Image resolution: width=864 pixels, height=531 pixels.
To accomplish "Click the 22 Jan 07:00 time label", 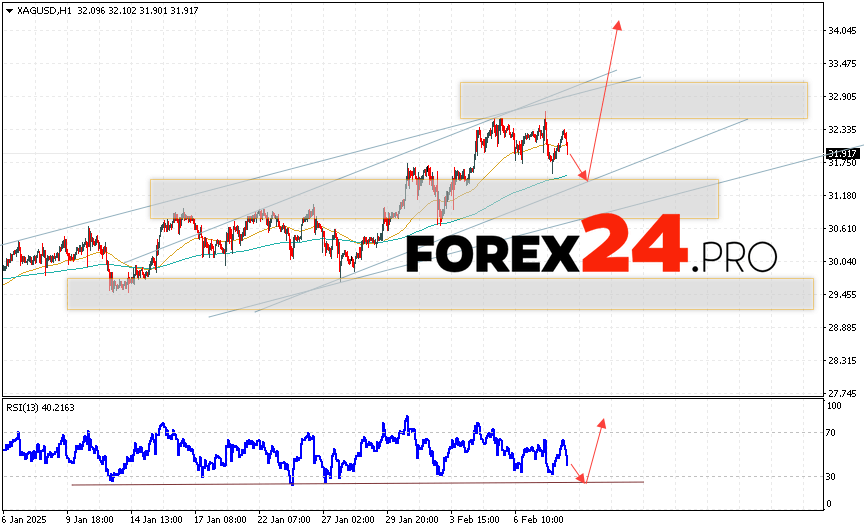I will pyautogui.click(x=284, y=520).
